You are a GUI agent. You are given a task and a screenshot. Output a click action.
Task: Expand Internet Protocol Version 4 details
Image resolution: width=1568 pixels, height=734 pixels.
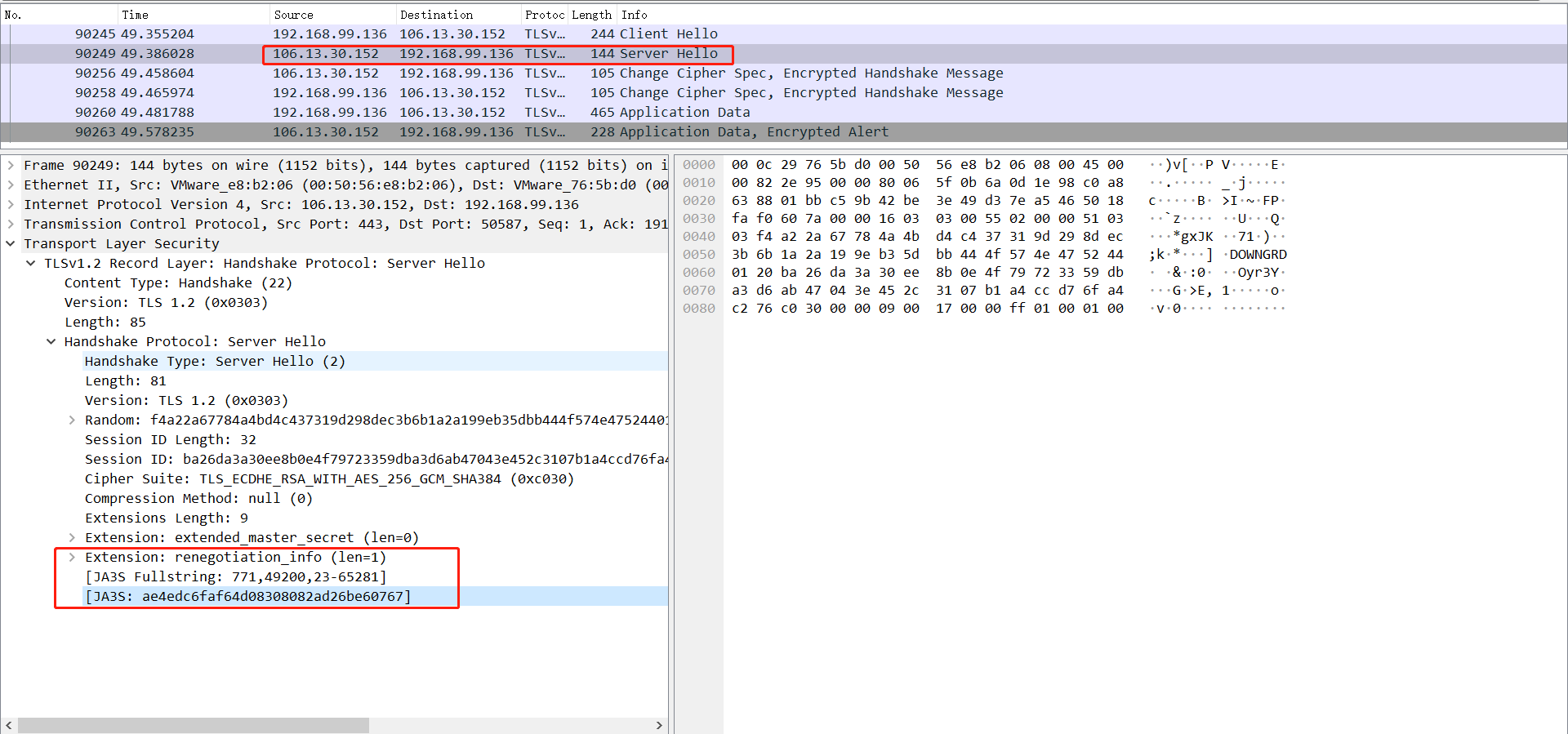(11, 205)
